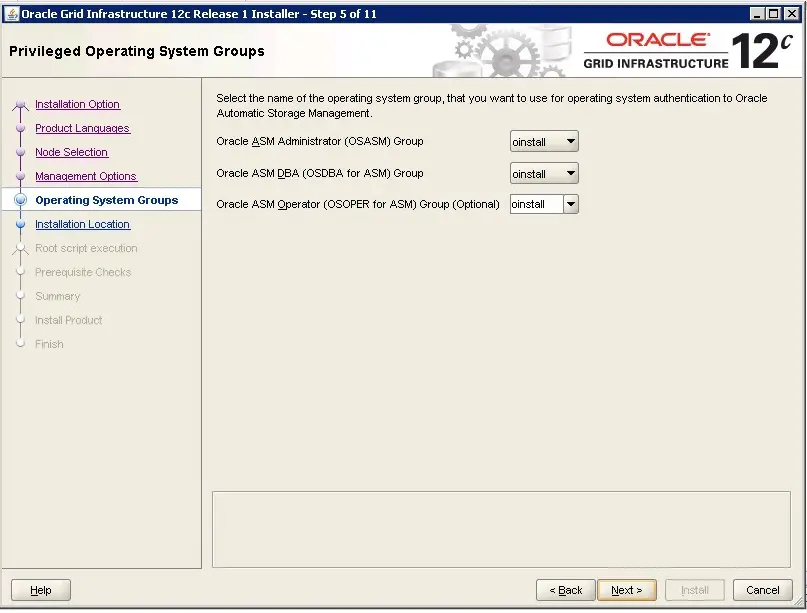Click the Install Product step text
Image resolution: width=807 pixels, height=613 pixels.
68,320
